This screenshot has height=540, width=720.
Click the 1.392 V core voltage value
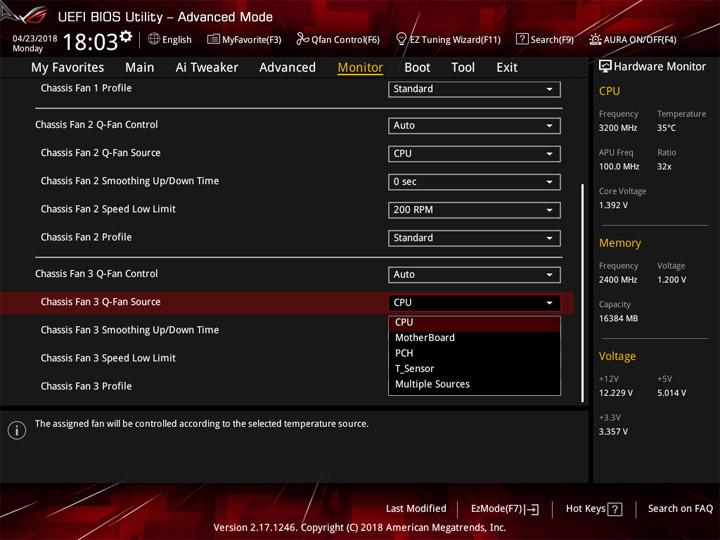[613, 205]
